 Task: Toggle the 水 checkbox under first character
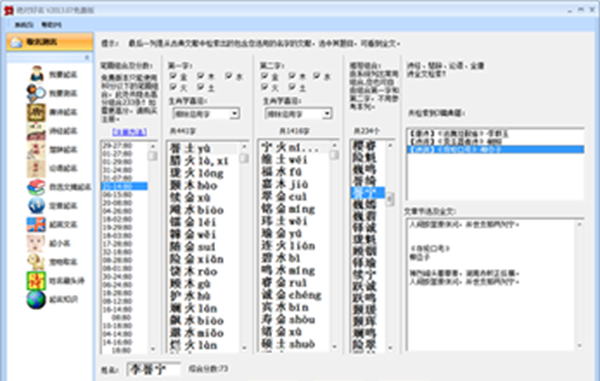[228, 76]
